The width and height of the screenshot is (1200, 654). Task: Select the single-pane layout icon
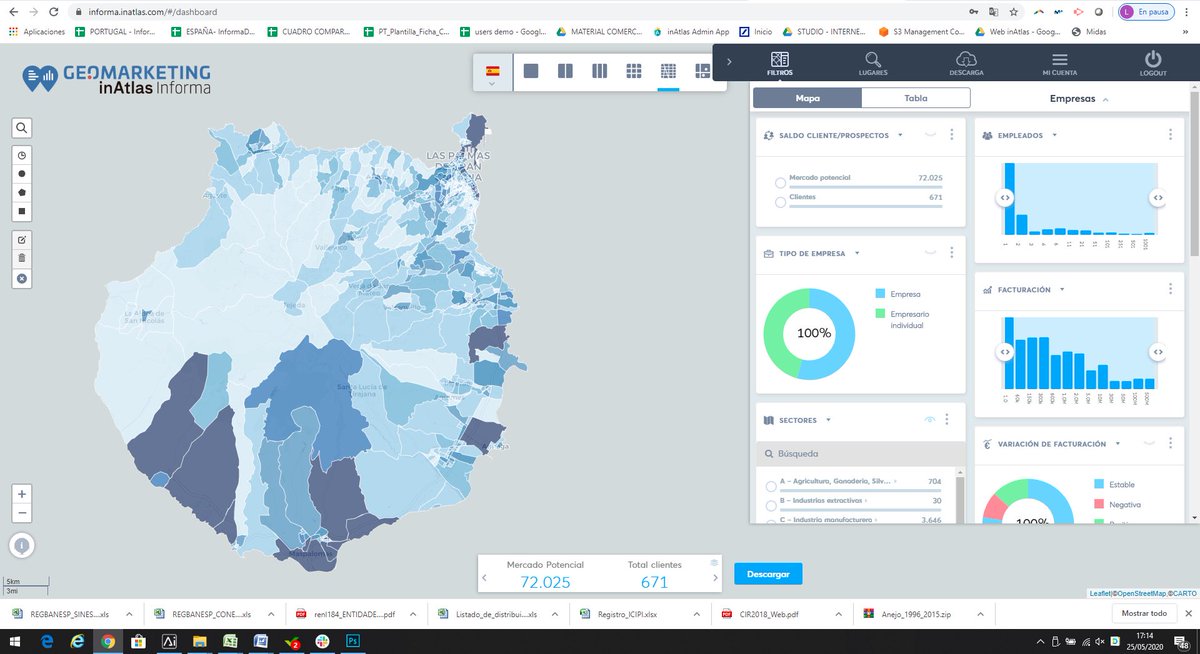(x=531, y=71)
